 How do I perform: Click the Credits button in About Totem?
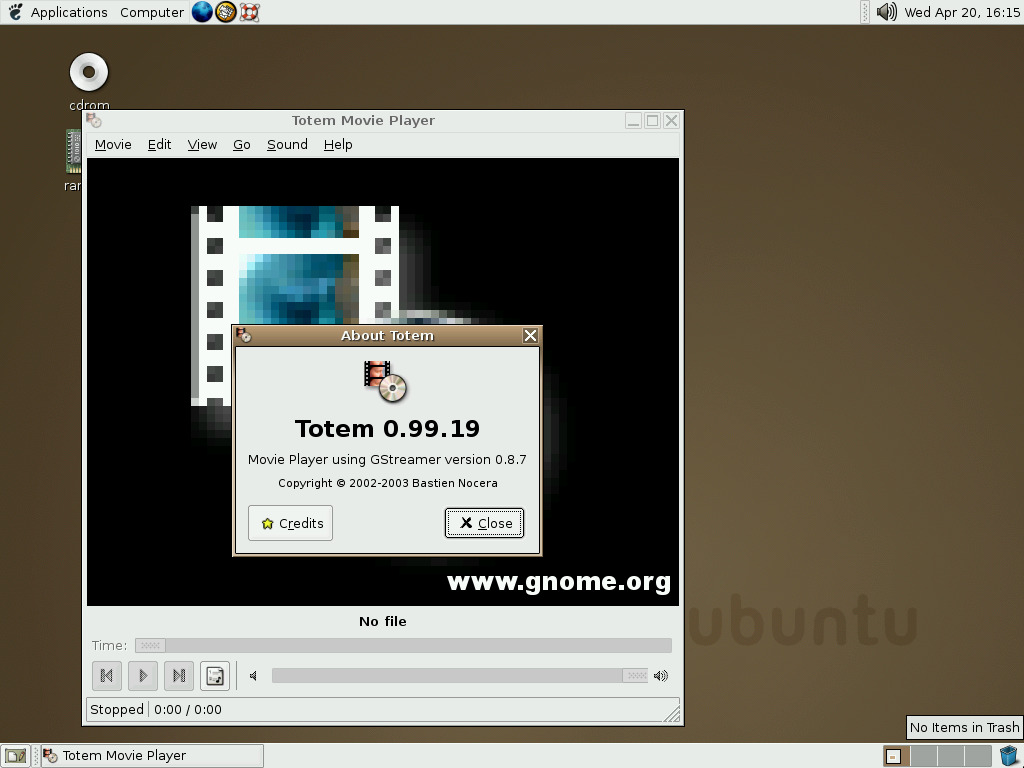pos(290,522)
